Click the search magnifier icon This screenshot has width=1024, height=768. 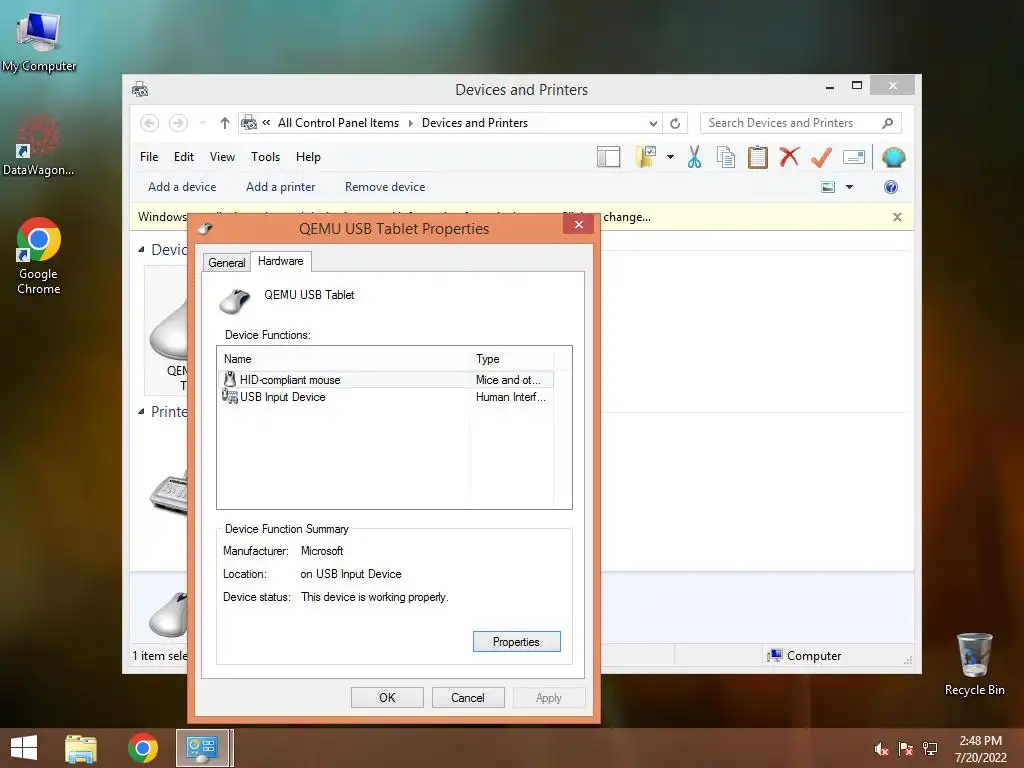point(888,123)
